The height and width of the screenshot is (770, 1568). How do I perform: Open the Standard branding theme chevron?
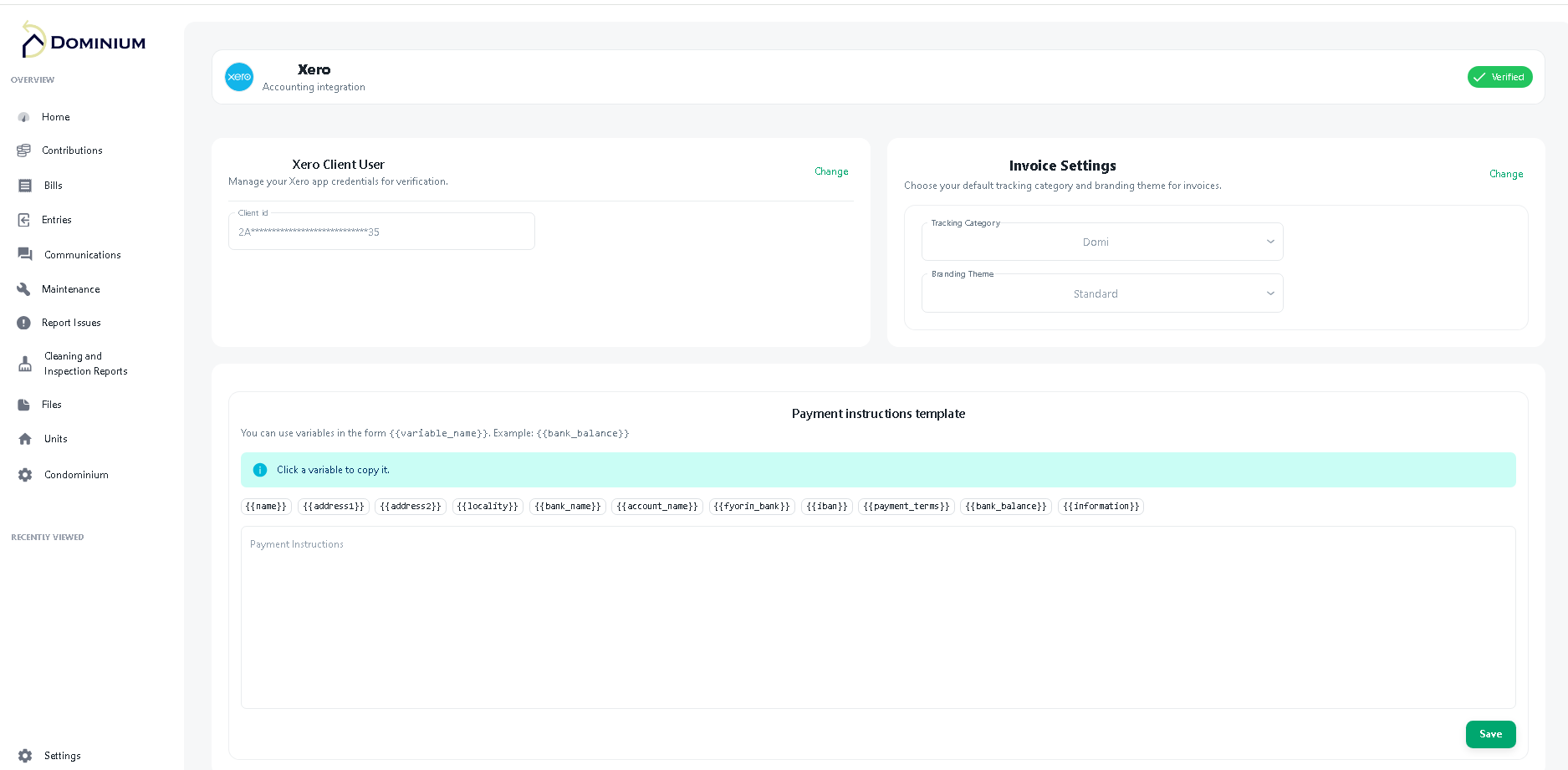[1270, 293]
